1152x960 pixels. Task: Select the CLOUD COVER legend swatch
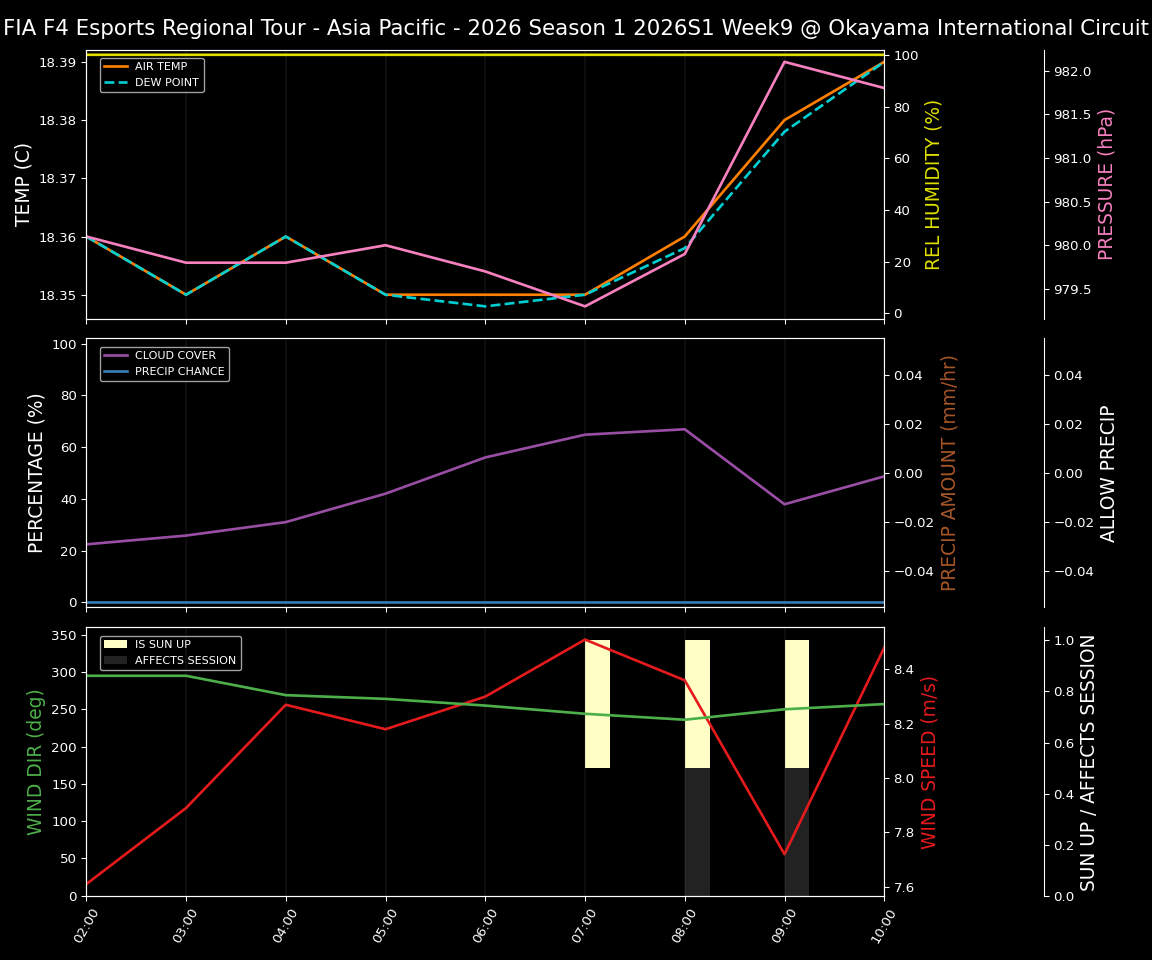coord(118,355)
